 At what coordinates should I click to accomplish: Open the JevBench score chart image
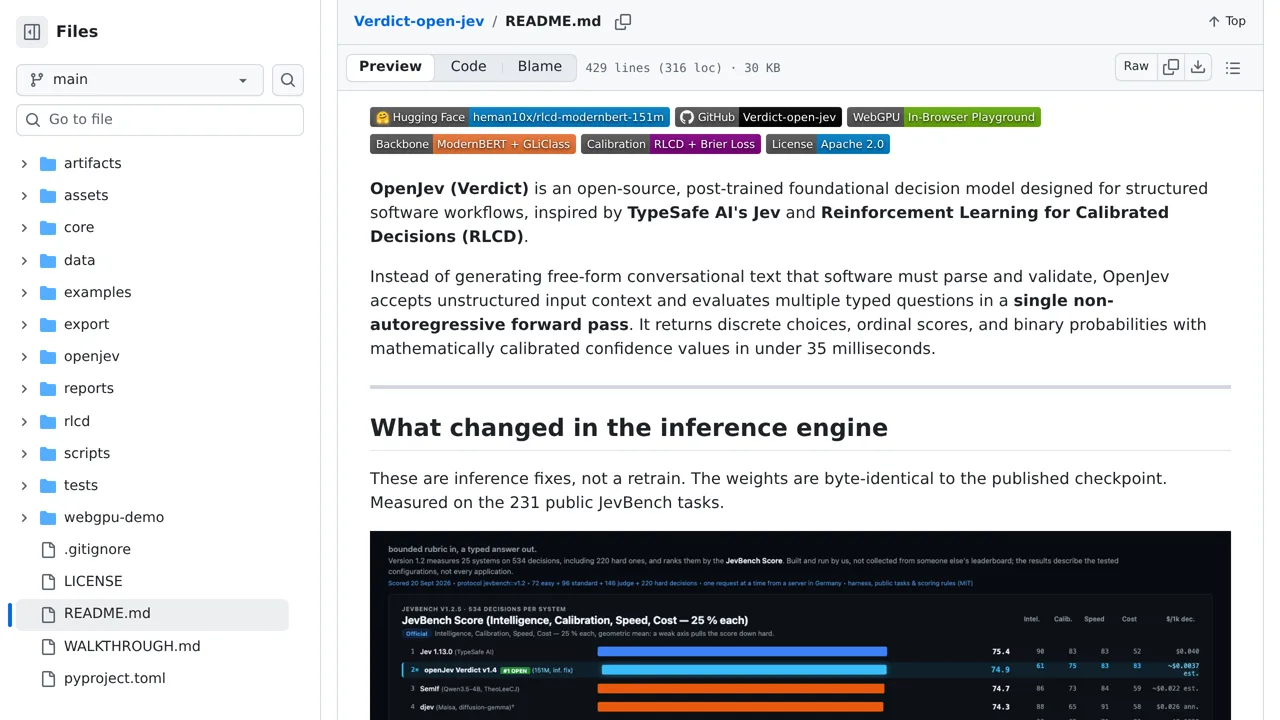click(x=800, y=626)
